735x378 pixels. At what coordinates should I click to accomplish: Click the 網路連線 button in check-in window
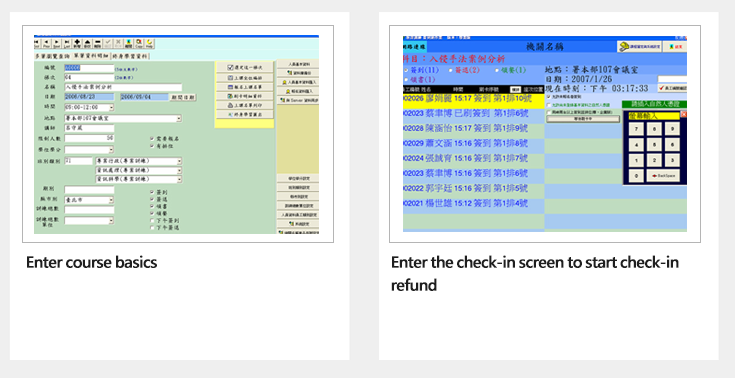pos(415,47)
